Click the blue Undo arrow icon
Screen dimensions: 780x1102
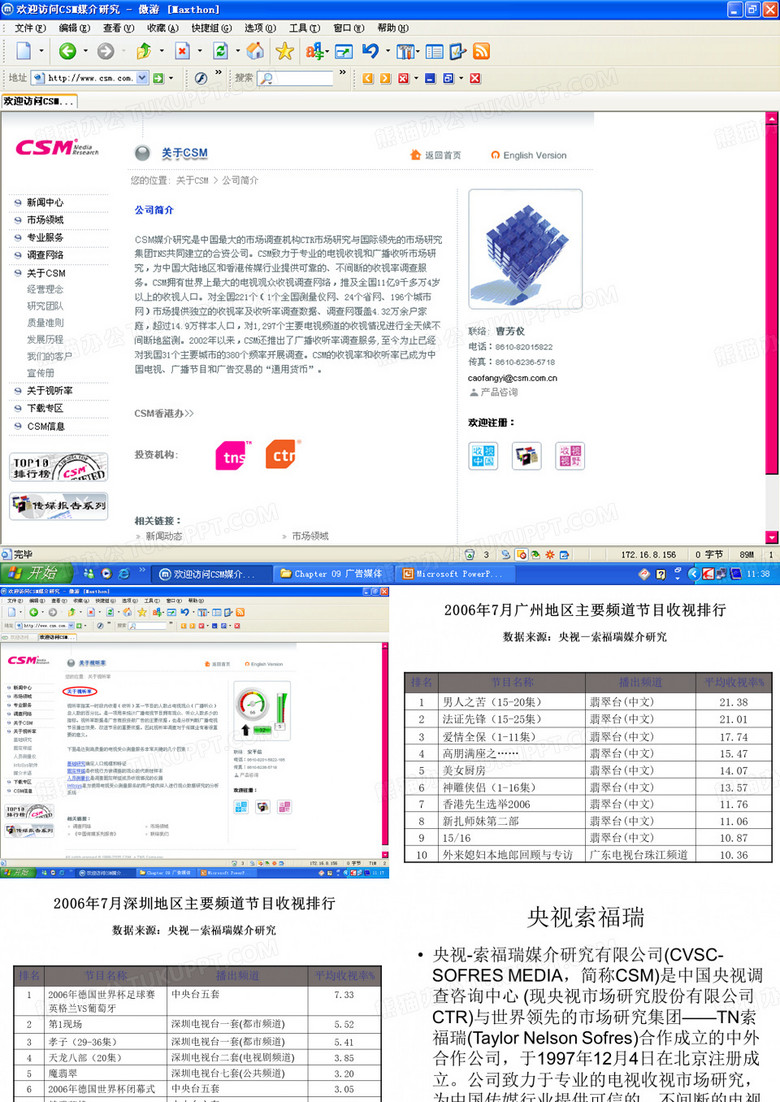[370, 51]
